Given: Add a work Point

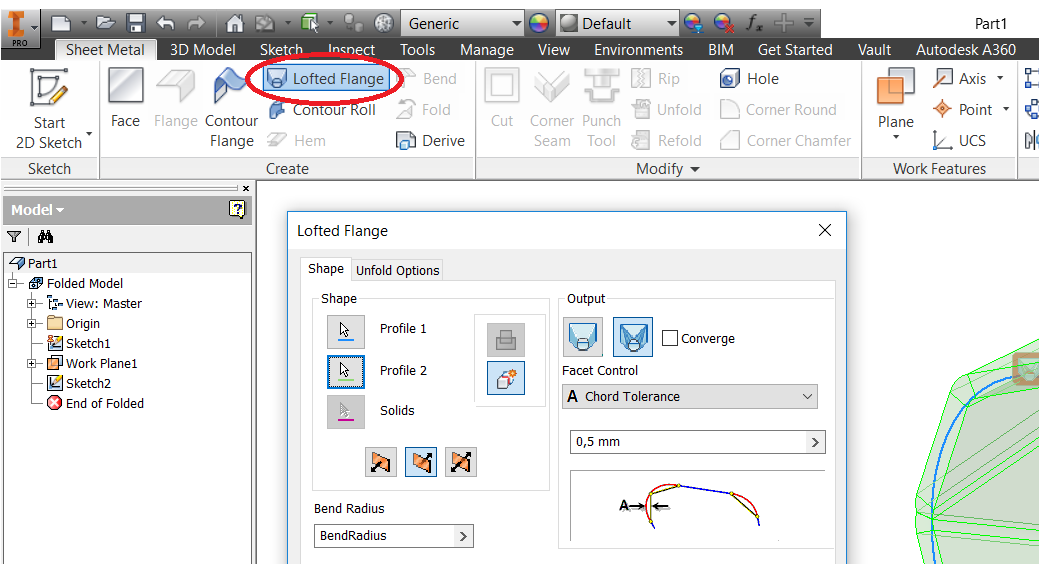Looking at the screenshot, I should tap(962, 109).
